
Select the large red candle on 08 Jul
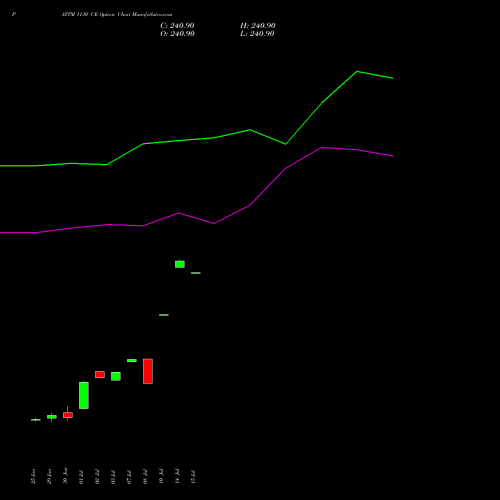coord(148,371)
